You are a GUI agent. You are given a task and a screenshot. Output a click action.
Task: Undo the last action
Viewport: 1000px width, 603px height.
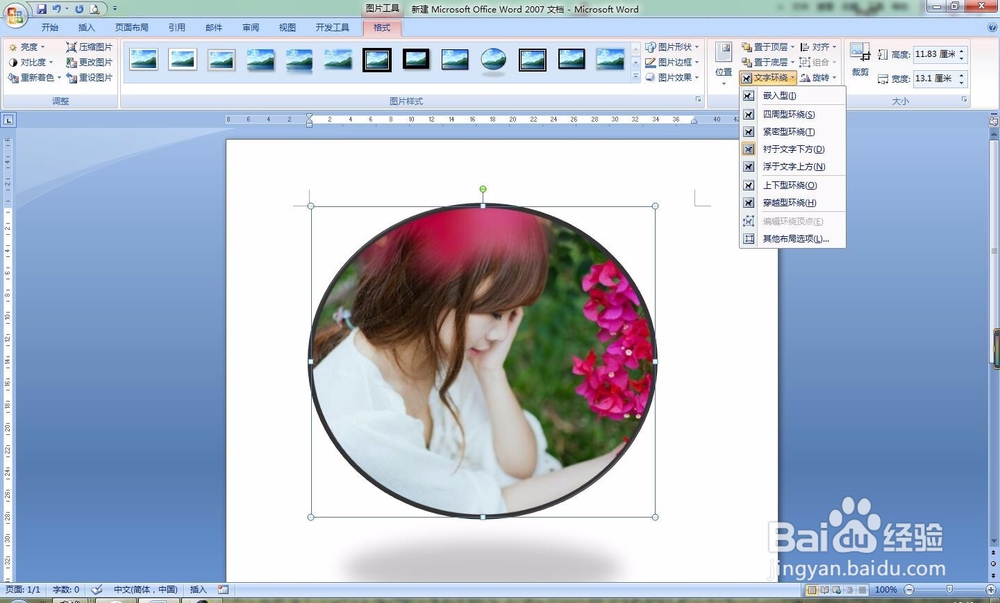click(x=57, y=9)
